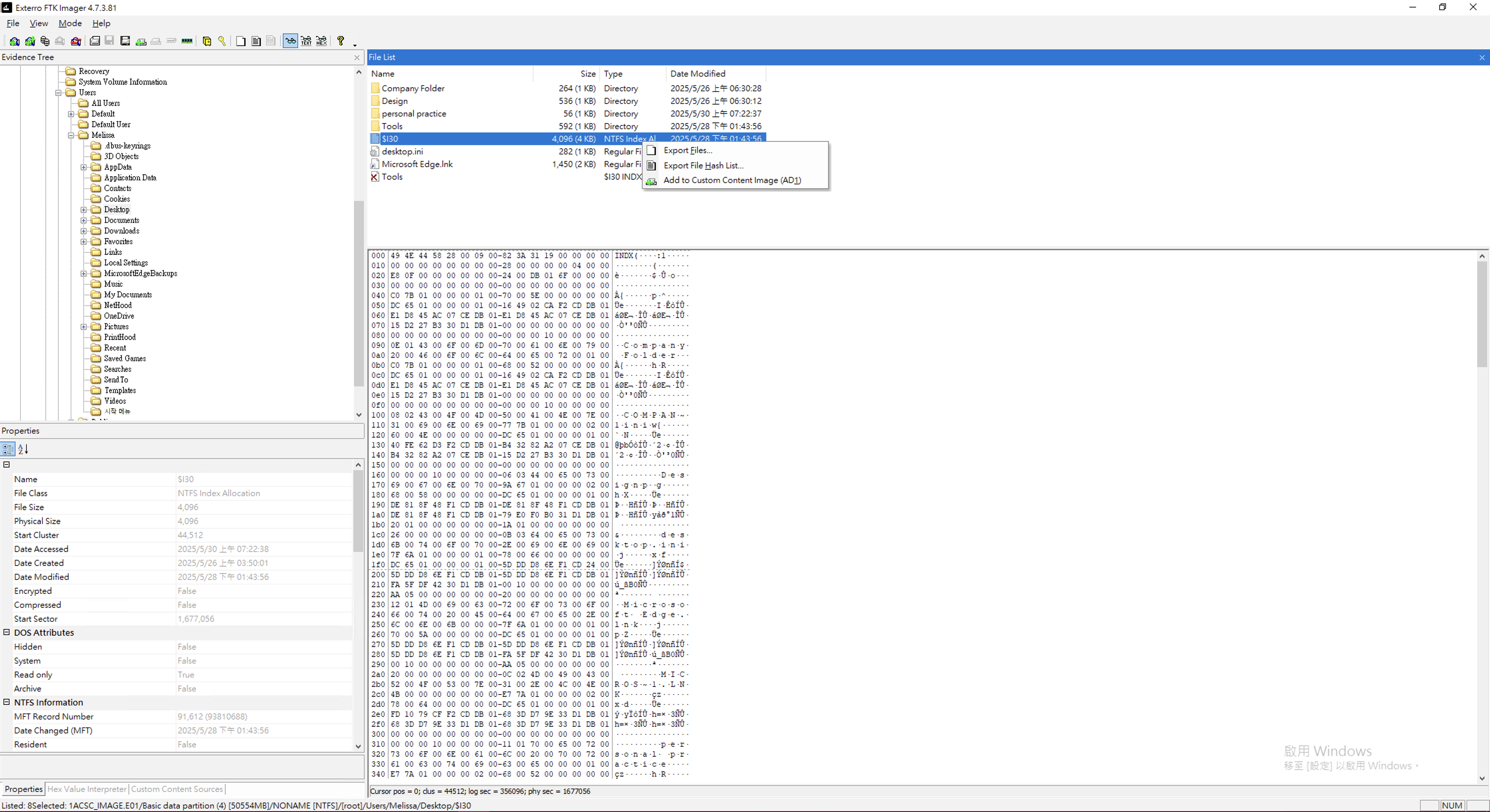This screenshot has width=1490, height=812.
Task: Open the Mode menu
Action: 70,23
